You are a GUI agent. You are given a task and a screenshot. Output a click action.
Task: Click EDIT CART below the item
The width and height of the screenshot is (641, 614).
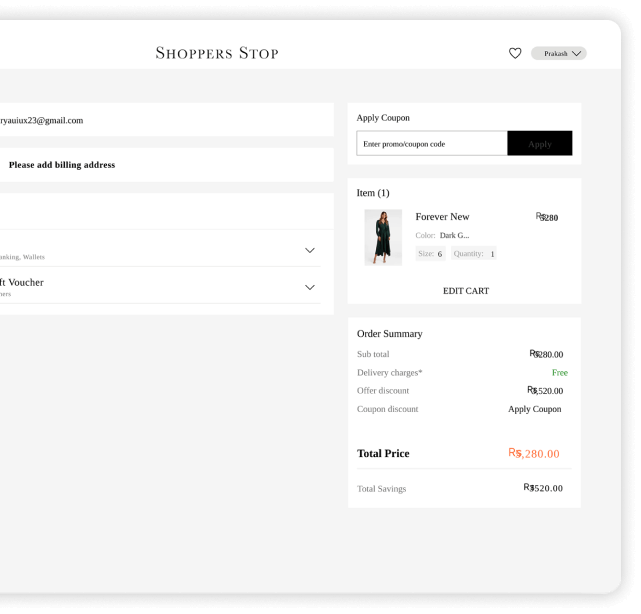click(465, 291)
